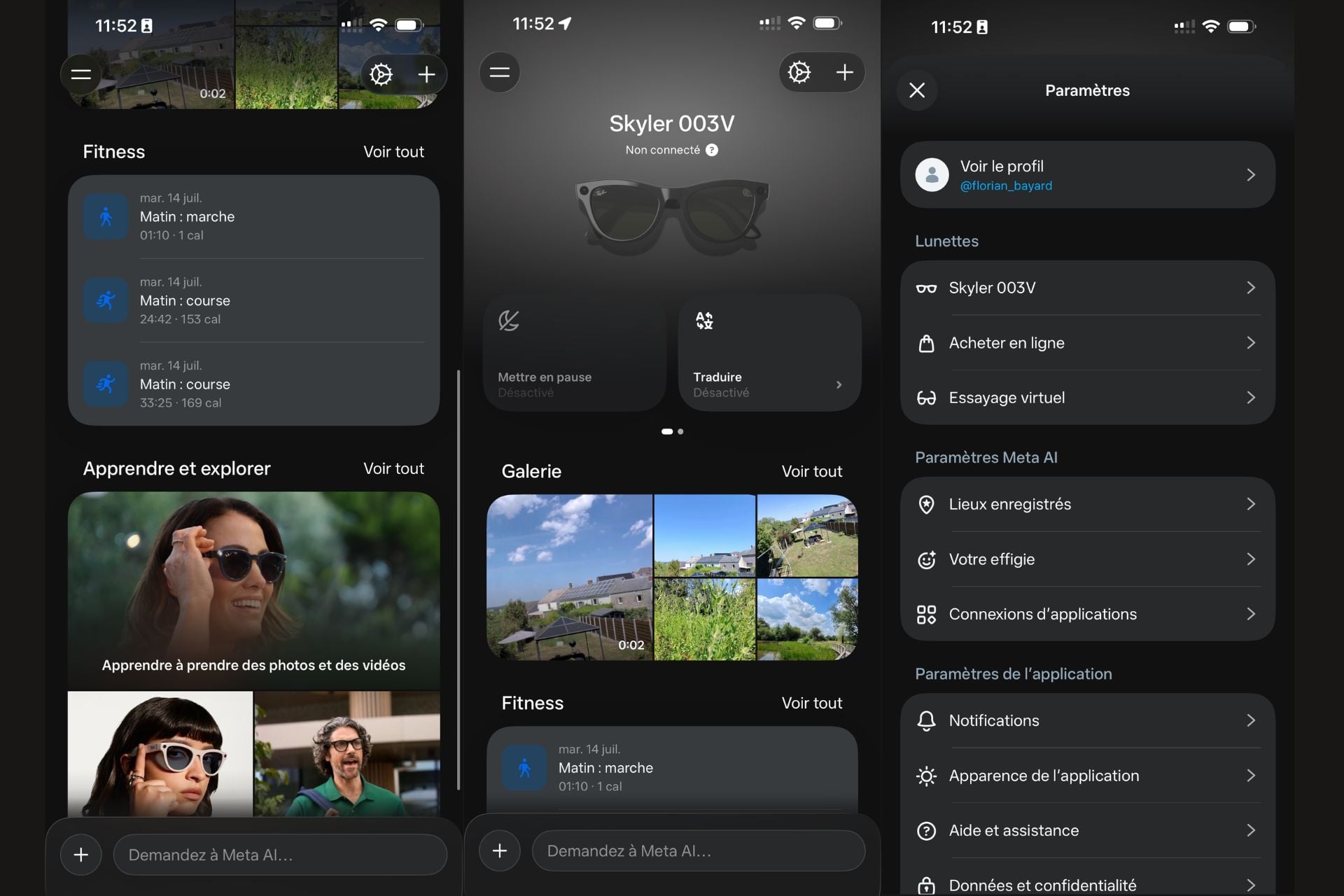The width and height of the screenshot is (1344, 896).
Task: Close the Paramètres screen with X
Action: tap(917, 90)
